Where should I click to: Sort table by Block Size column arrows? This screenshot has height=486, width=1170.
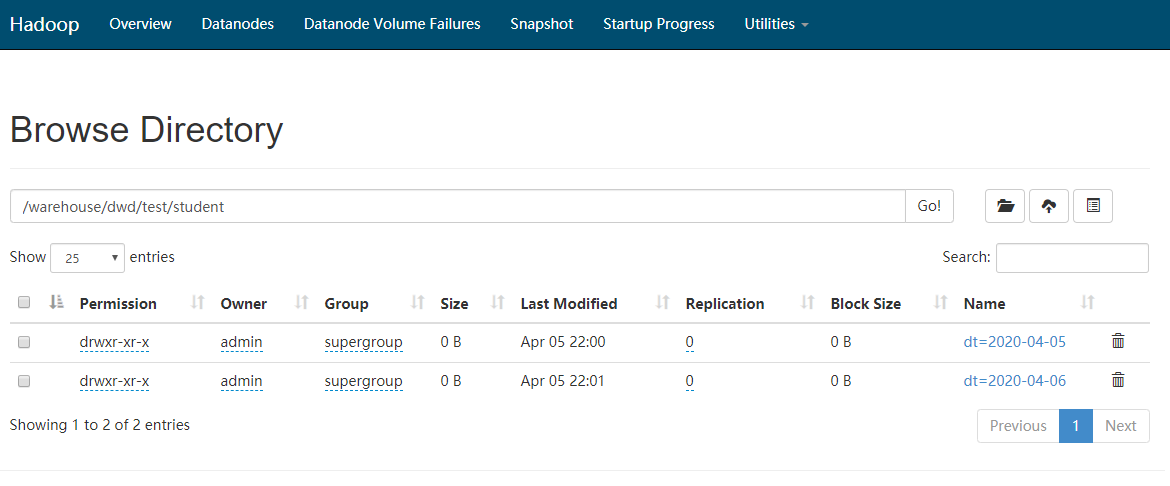(x=941, y=302)
